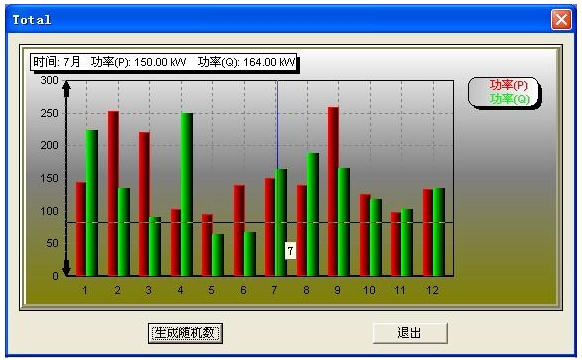Click the green bar for month 1
This screenshot has width=582, height=360.
[x=92, y=203]
